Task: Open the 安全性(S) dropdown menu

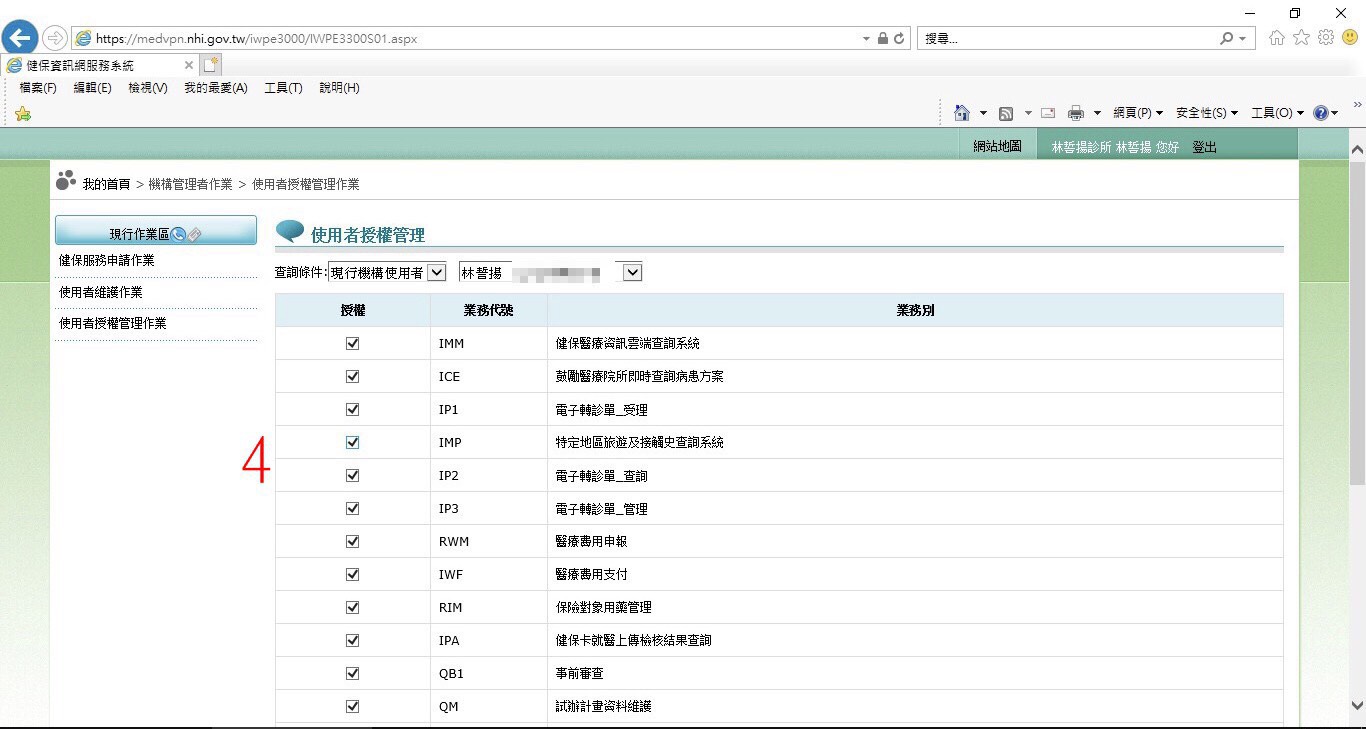Action: [x=1206, y=113]
